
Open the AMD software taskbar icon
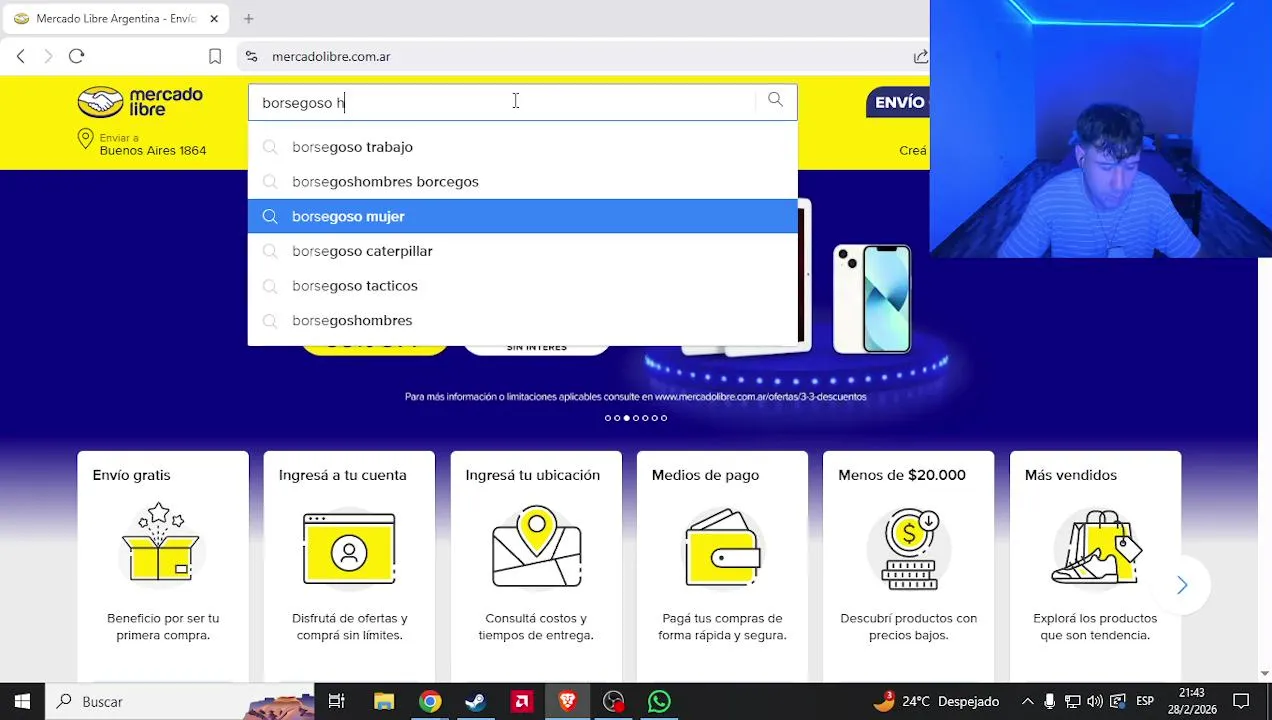click(x=522, y=701)
